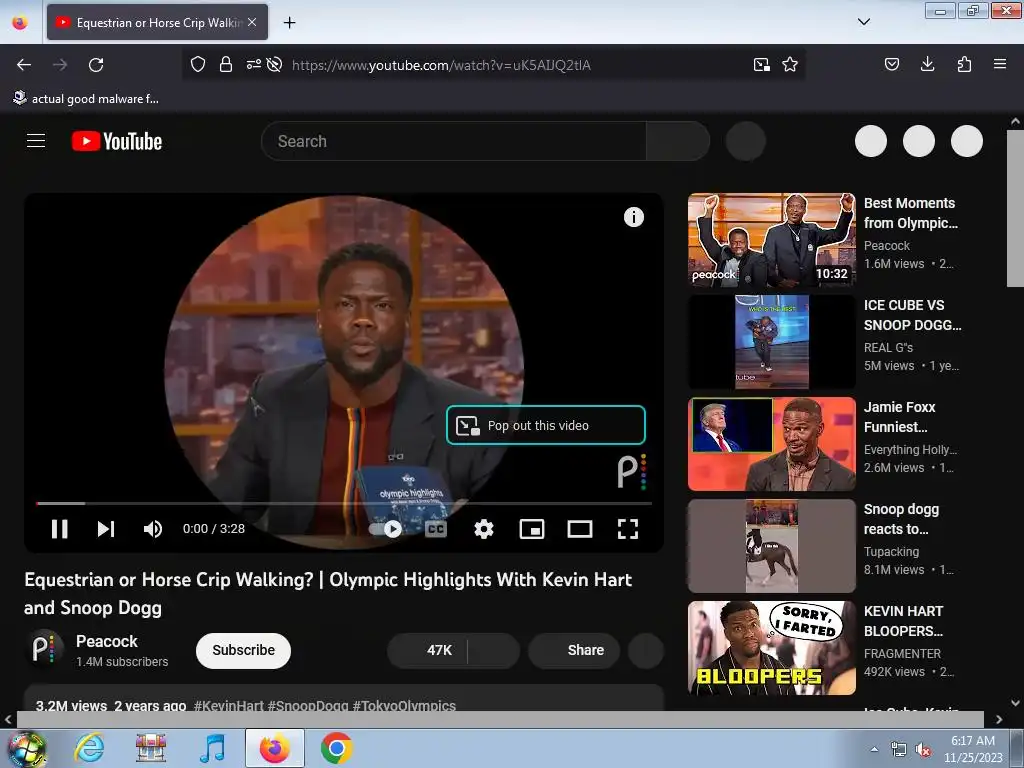Switch to theater mode

pyautogui.click(x=580, y=529)
